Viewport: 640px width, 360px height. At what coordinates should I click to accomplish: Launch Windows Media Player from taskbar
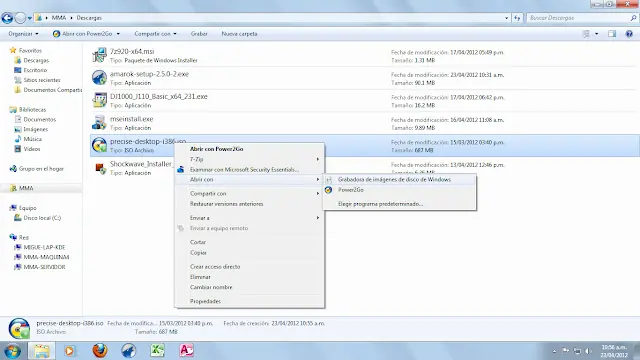click(70, 351)
